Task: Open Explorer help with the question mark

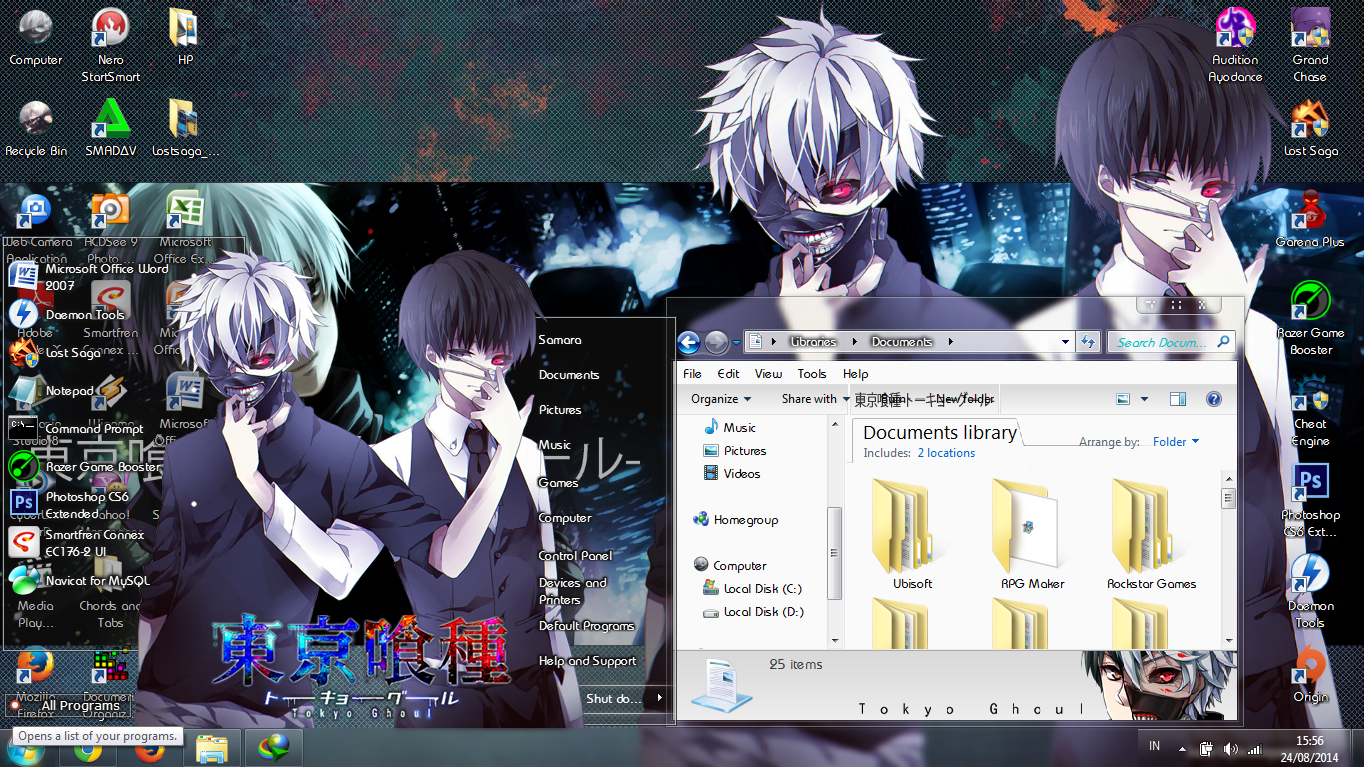Action: 1214,399
